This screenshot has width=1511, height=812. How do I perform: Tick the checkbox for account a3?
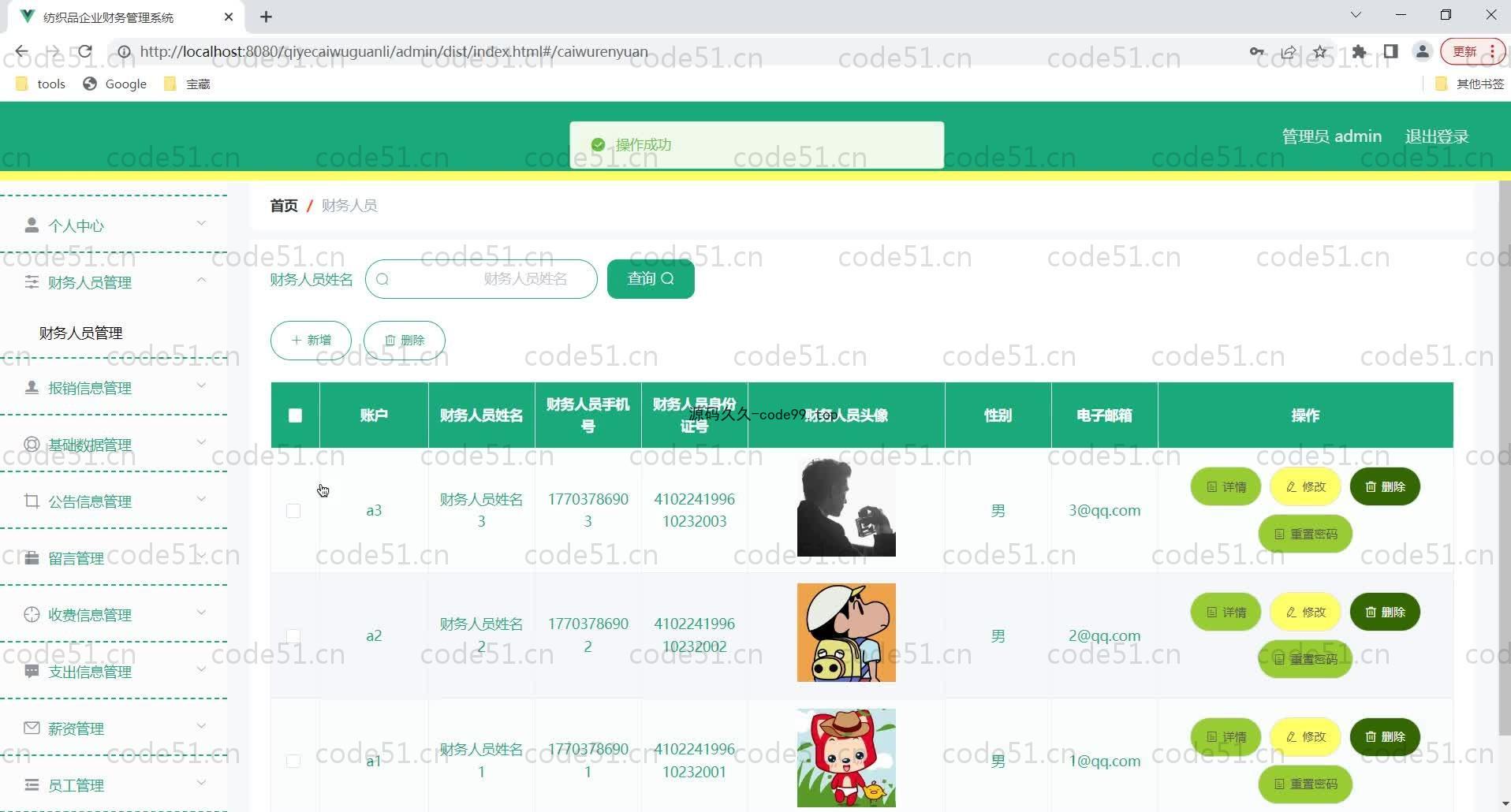pyautogui.click(x=293, y=511)
